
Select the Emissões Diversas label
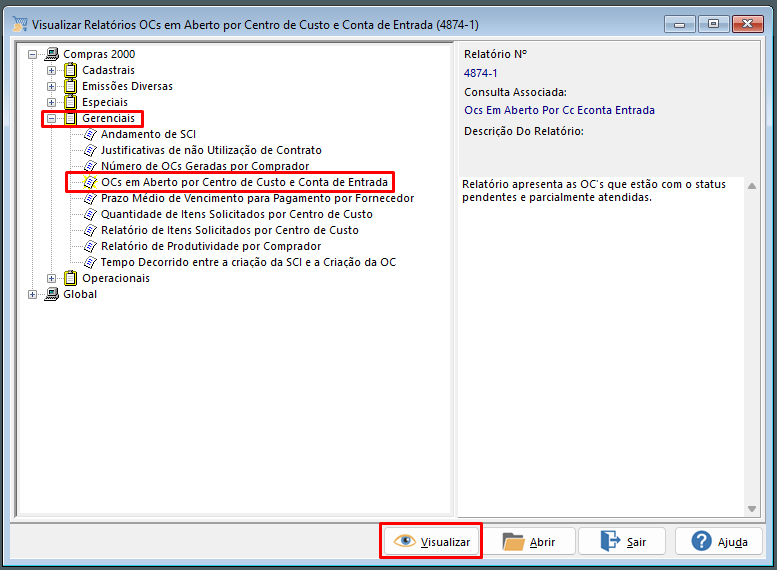(127, 86)
